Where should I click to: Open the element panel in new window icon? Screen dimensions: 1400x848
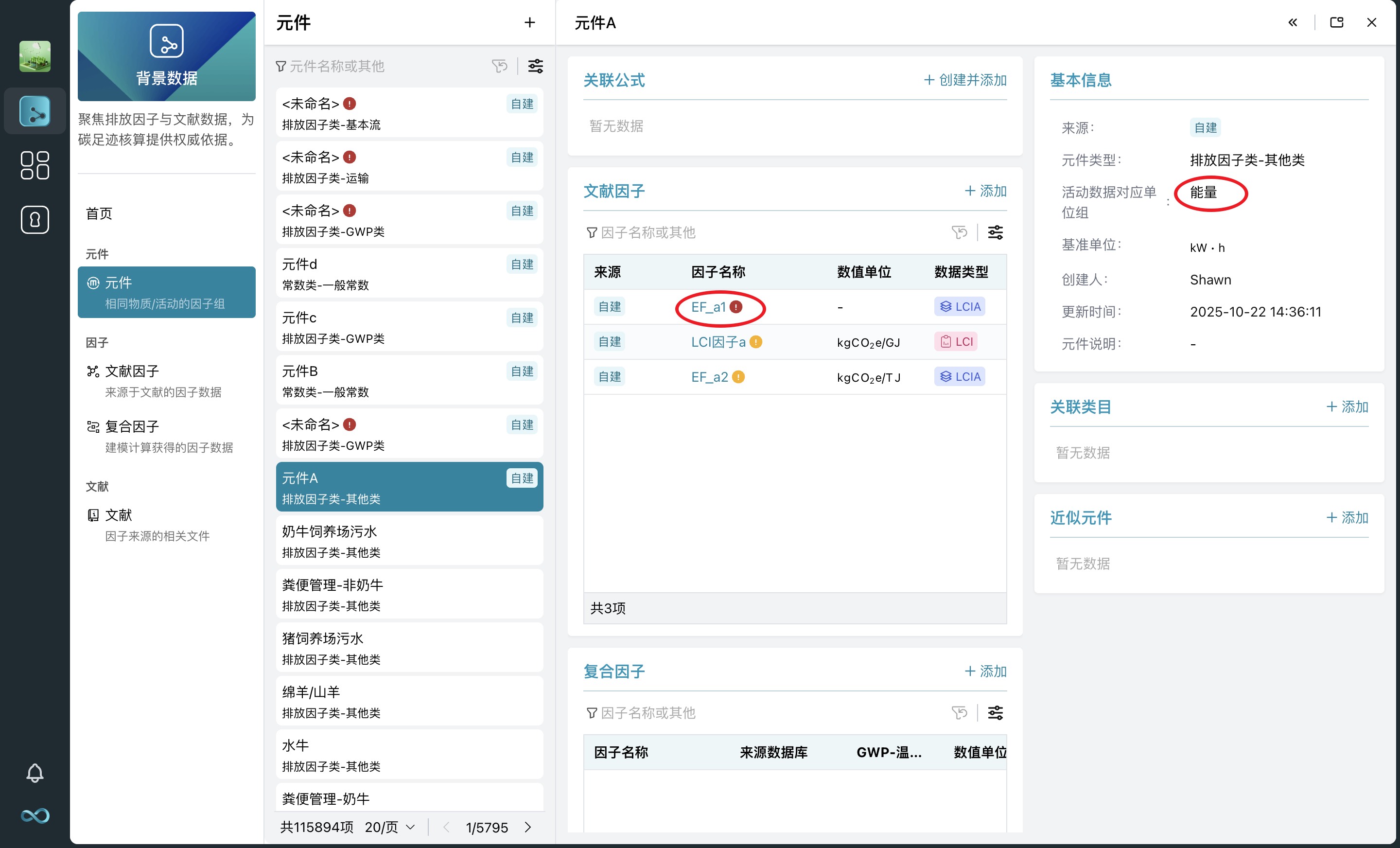click(x=1336, y=22)
